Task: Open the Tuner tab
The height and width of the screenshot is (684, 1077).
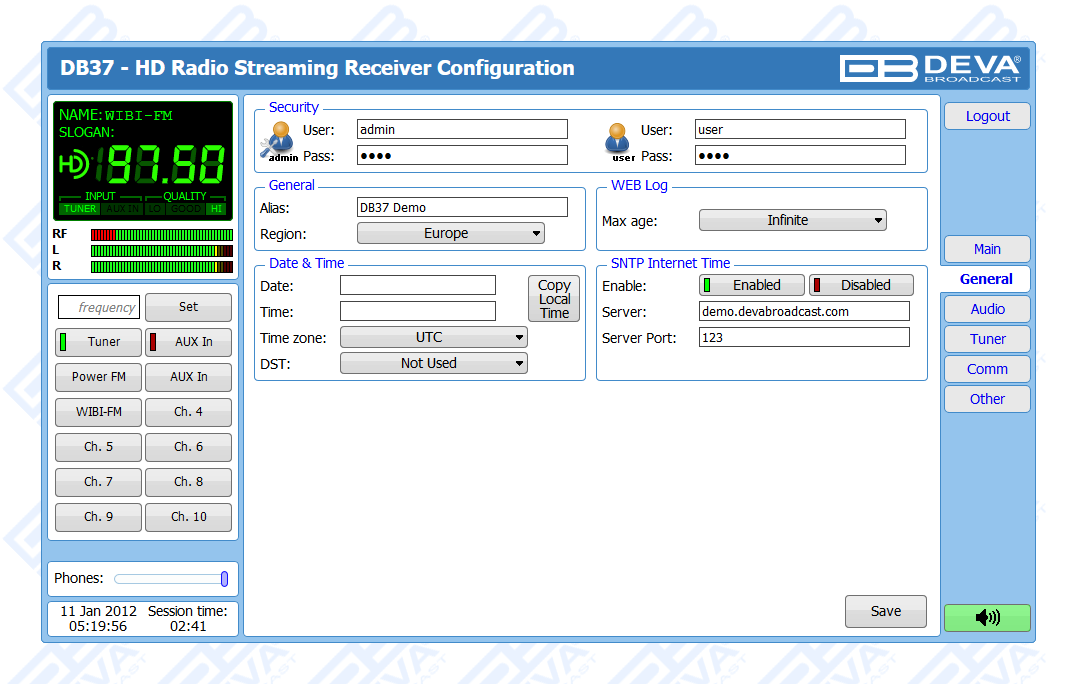Action: pos(987,339)
